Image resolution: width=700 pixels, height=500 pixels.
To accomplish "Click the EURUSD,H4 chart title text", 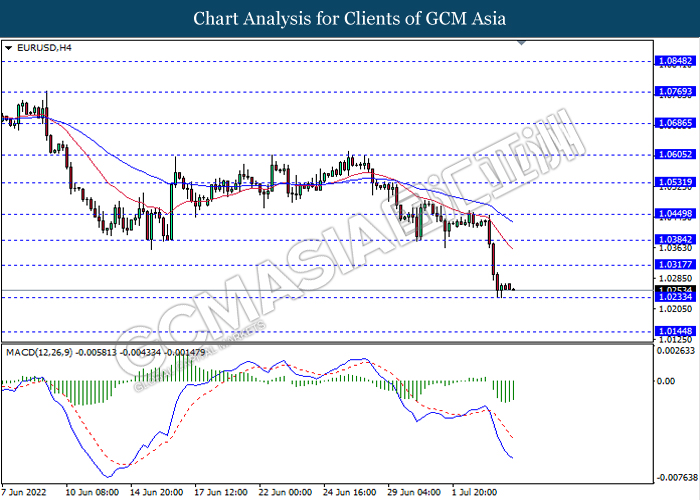I will 44,48.
